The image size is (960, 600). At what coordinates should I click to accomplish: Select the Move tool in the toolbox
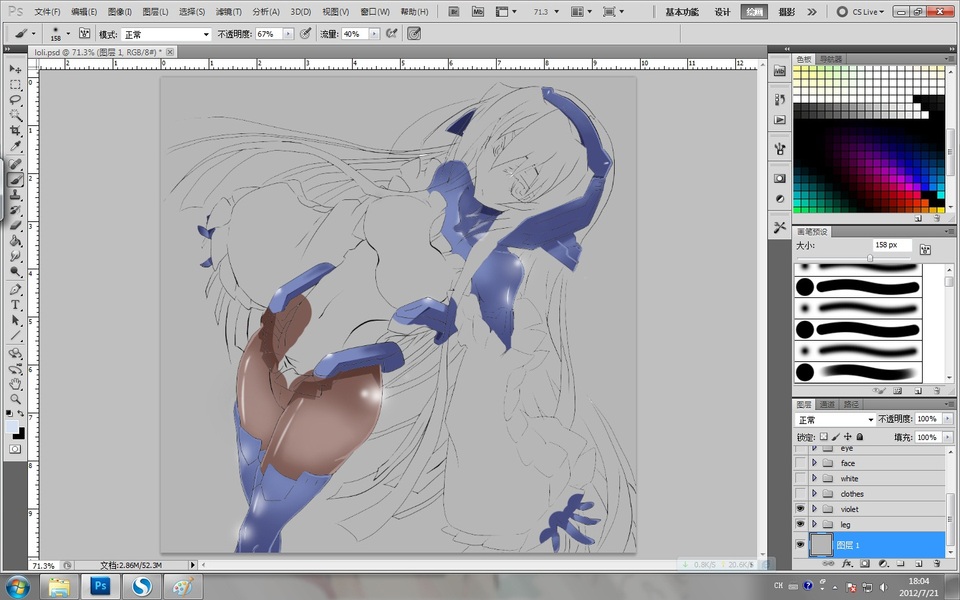pyautogui.click(x=16, y=69)
